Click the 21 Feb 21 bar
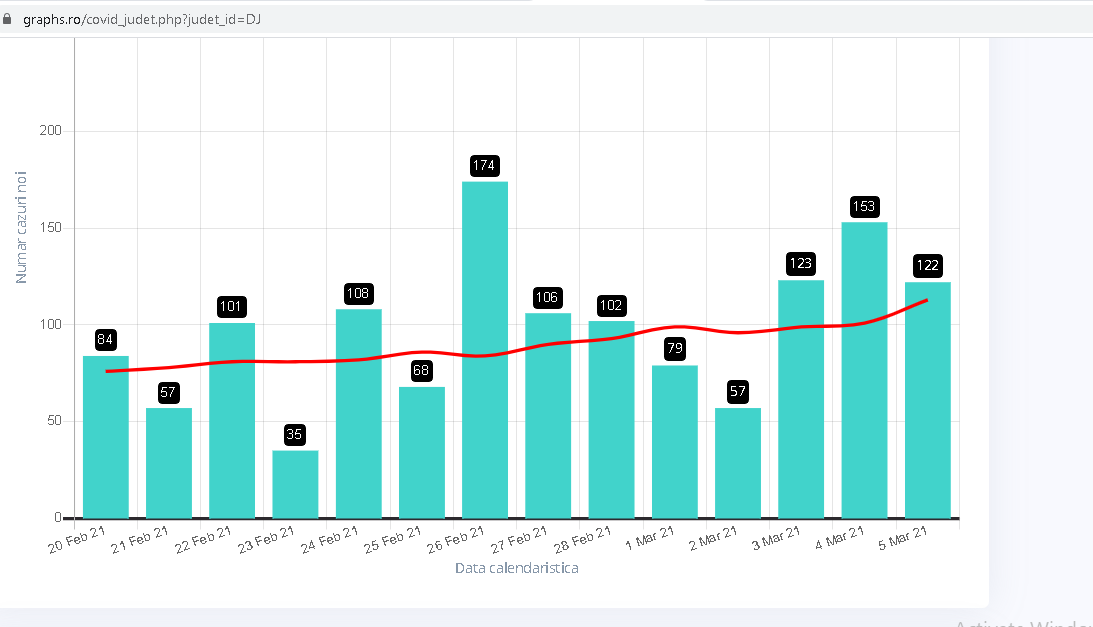 click(x=169, y=463)
